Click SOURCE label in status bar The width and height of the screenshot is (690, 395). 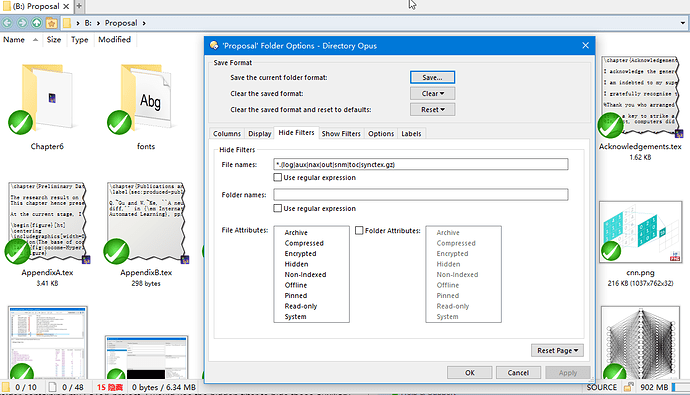tap(602, 387)
